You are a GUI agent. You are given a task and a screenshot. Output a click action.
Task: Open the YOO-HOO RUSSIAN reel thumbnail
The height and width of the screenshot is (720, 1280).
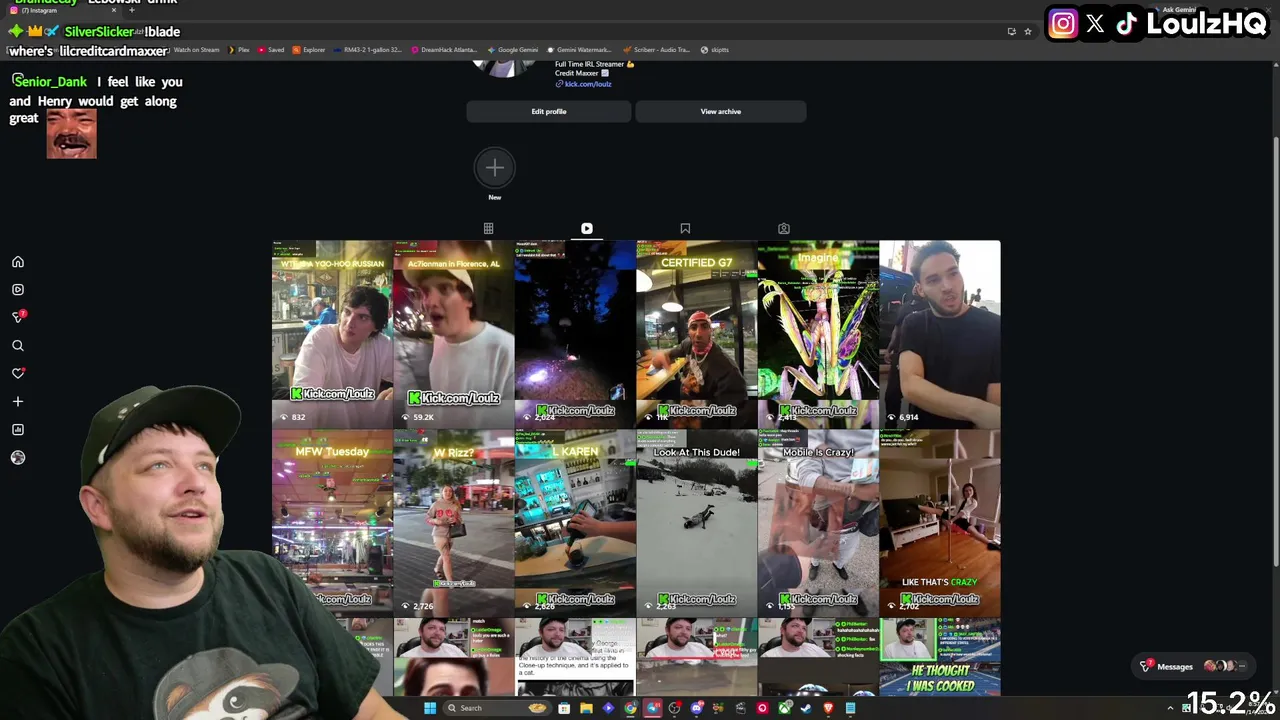coord(332,333)
